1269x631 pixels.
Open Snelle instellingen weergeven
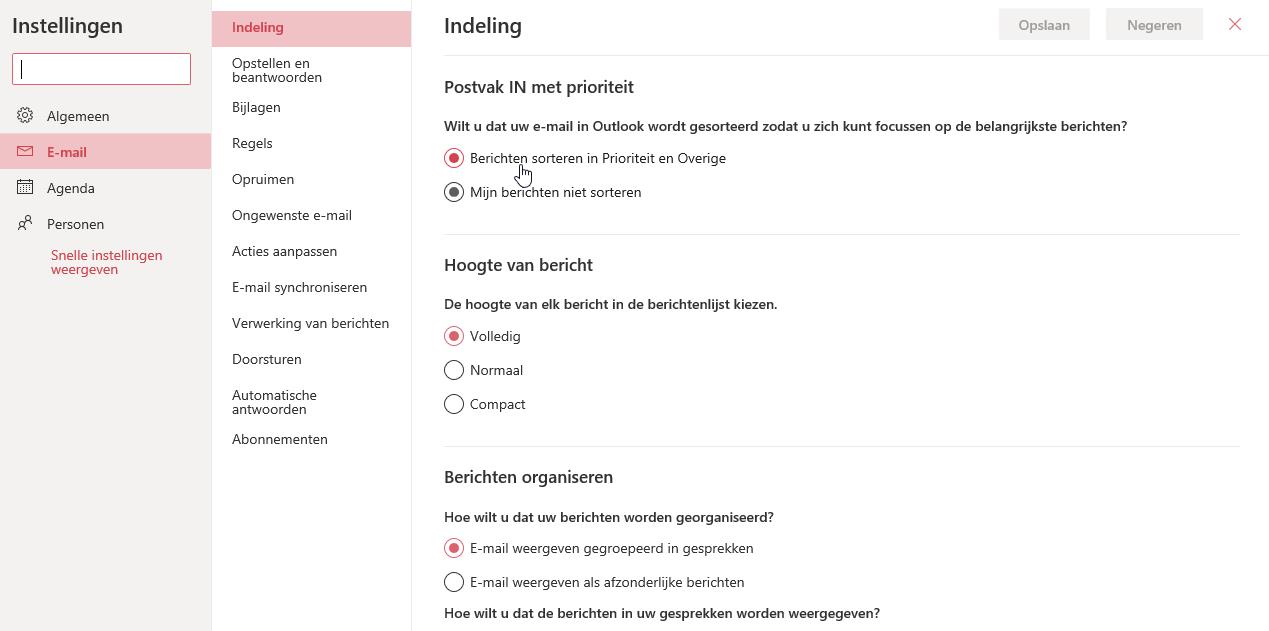[x=106, y=262]
